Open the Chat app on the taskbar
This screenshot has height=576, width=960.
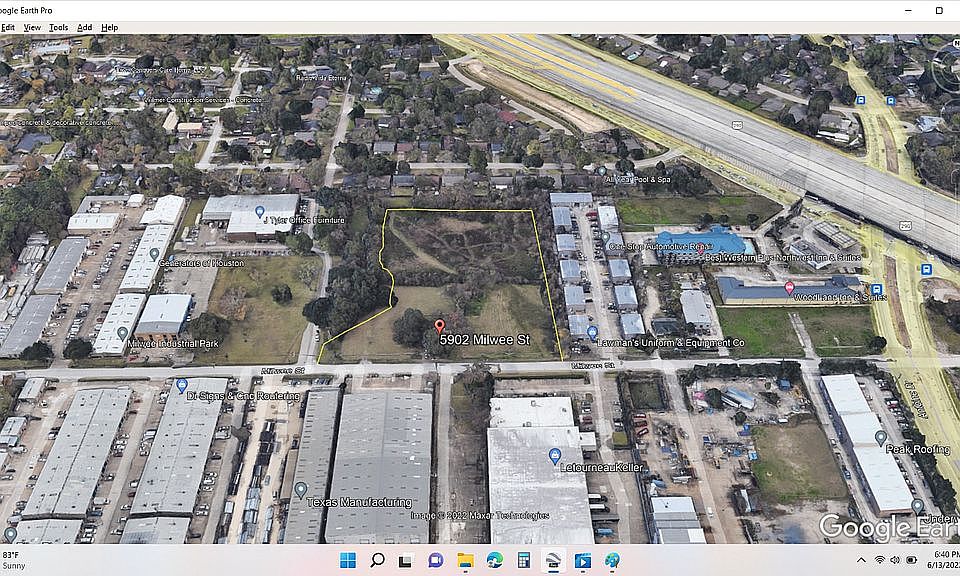435,560
